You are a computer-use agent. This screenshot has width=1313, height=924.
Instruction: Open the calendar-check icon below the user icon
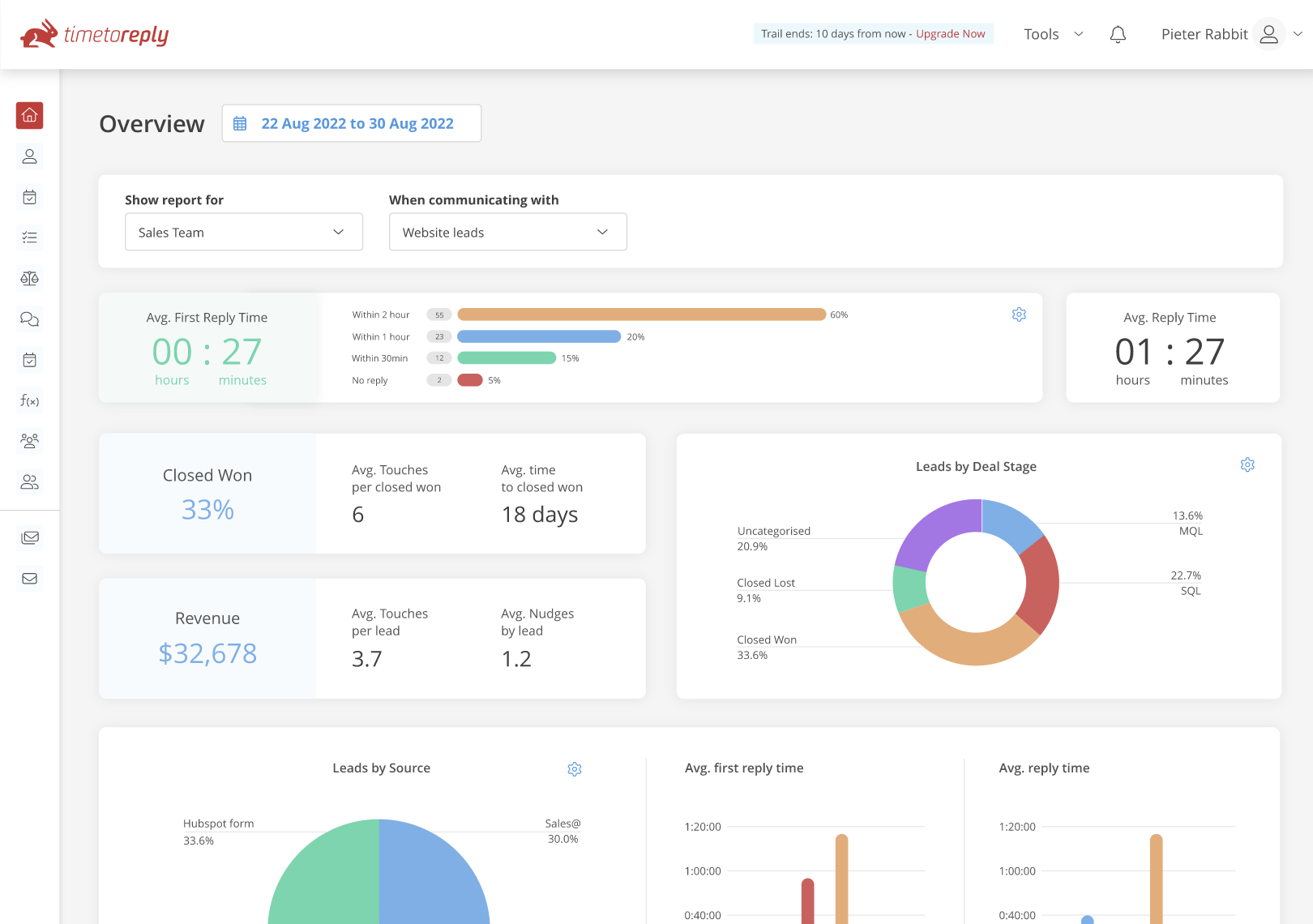click(30, 197)
